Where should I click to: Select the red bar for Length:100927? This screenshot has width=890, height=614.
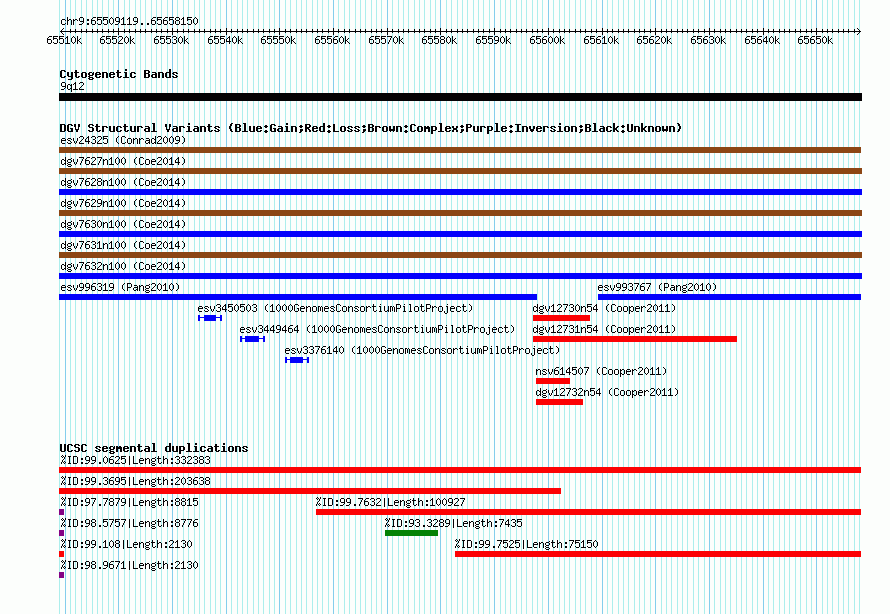point(589,512)
